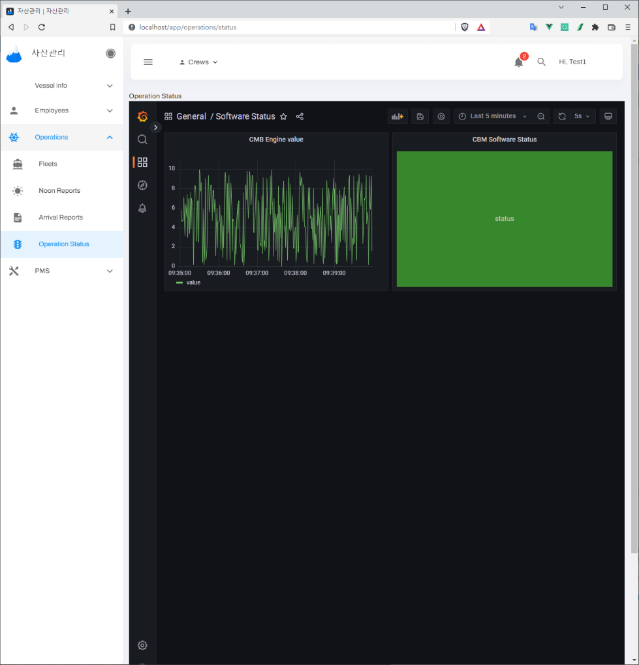Toggle the hamburger menu in header

[148, 62]
